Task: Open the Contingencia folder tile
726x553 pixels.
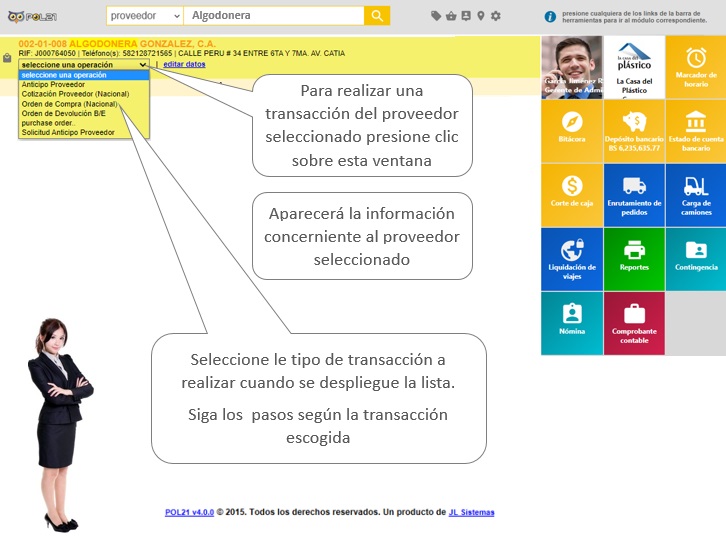Action: 696,259
